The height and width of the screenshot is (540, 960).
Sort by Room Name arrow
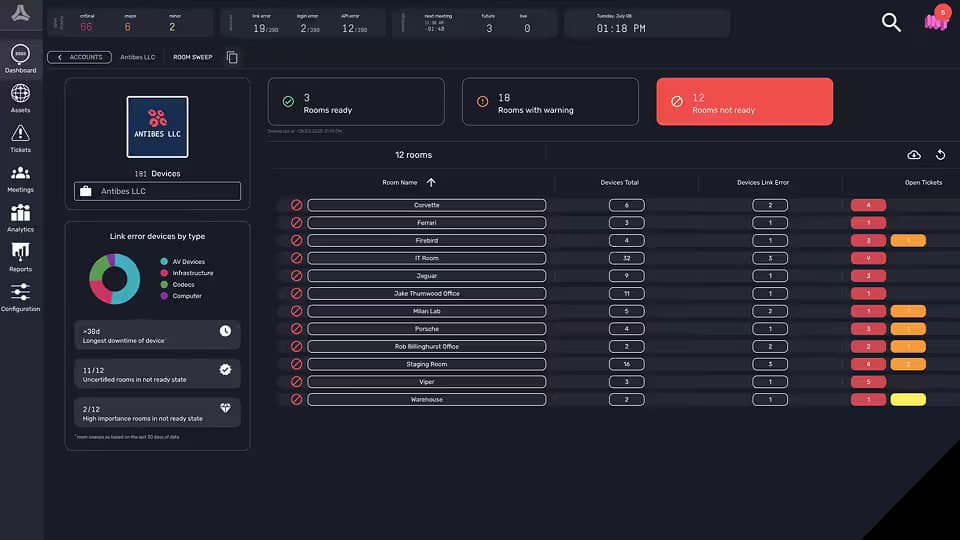[431, 183]
